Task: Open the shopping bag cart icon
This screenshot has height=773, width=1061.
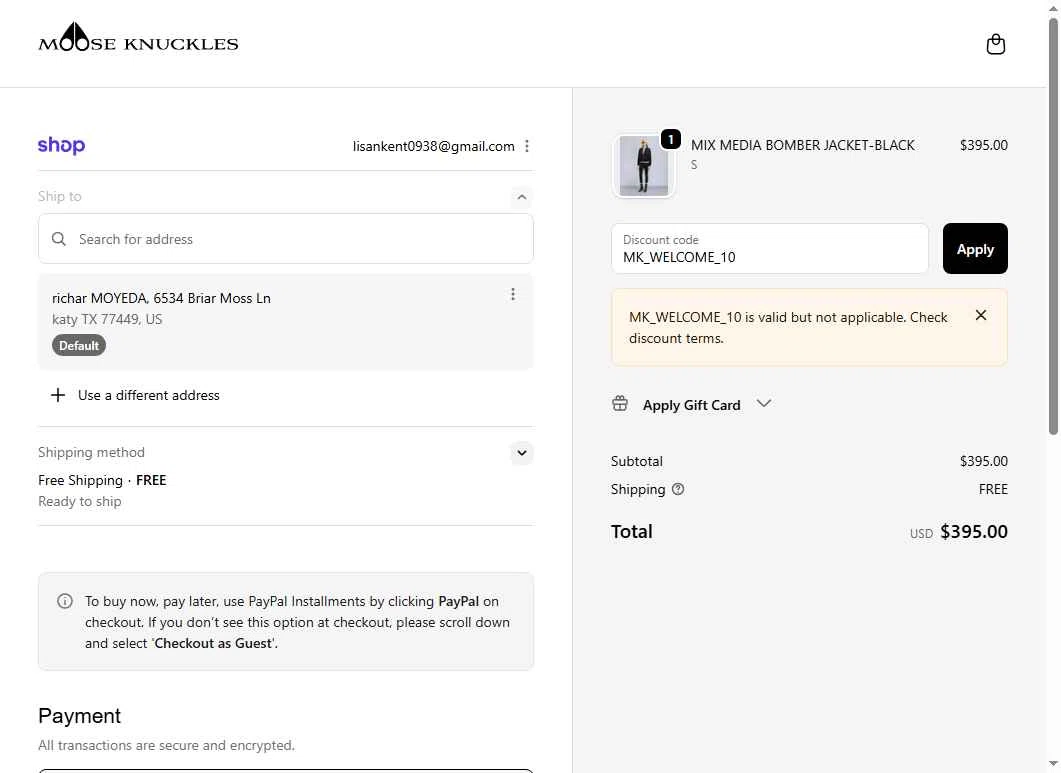Action: tap(995, 44)
